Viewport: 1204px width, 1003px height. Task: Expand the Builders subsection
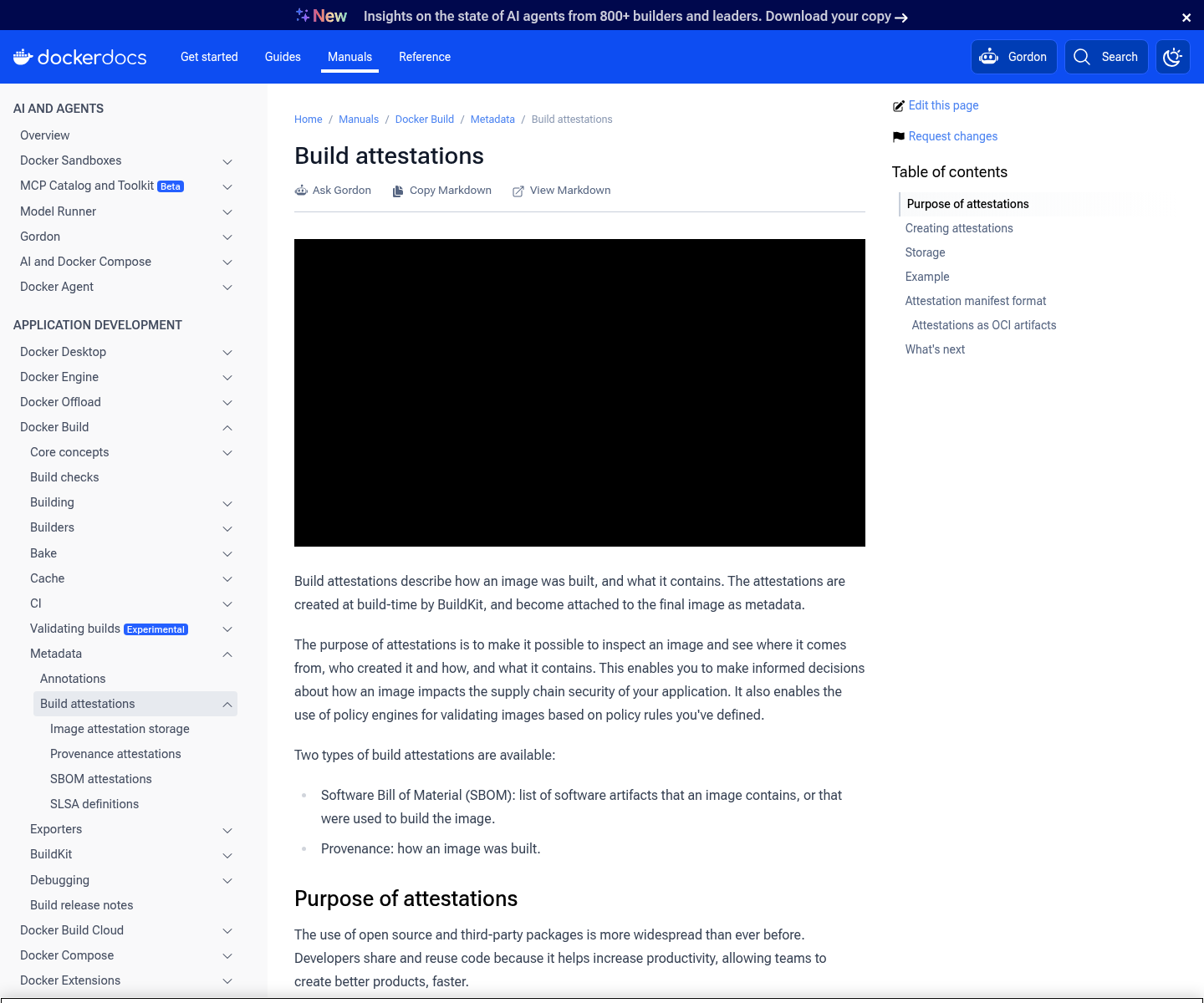227,529
